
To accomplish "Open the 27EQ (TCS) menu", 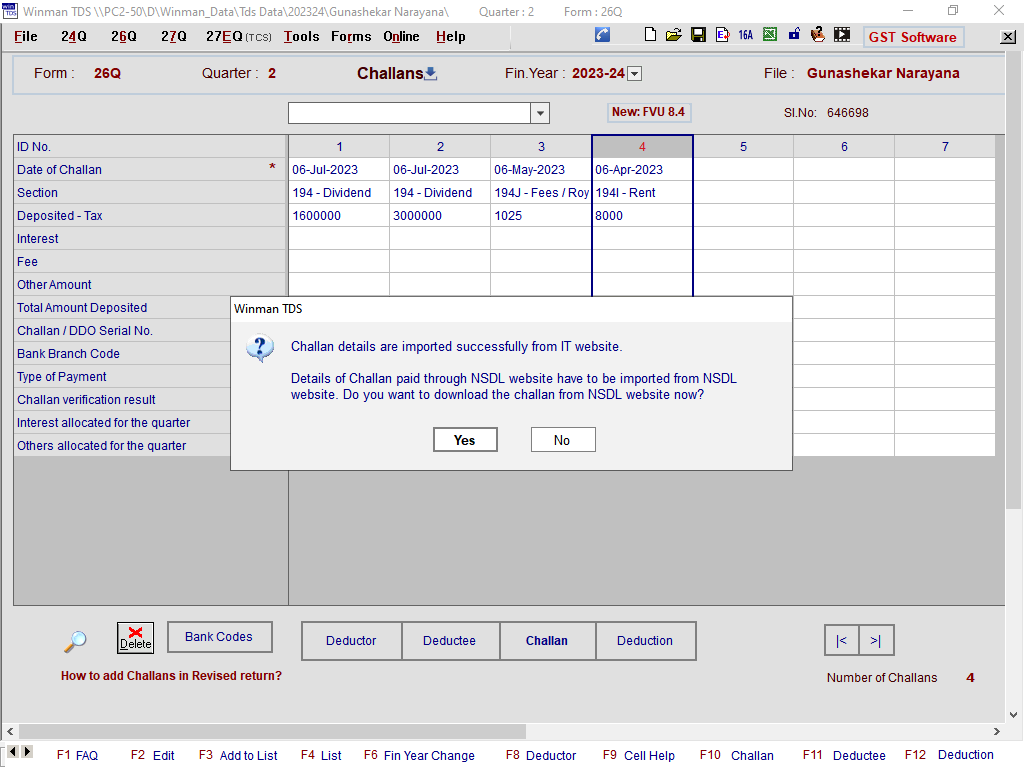I will [238, 36].
